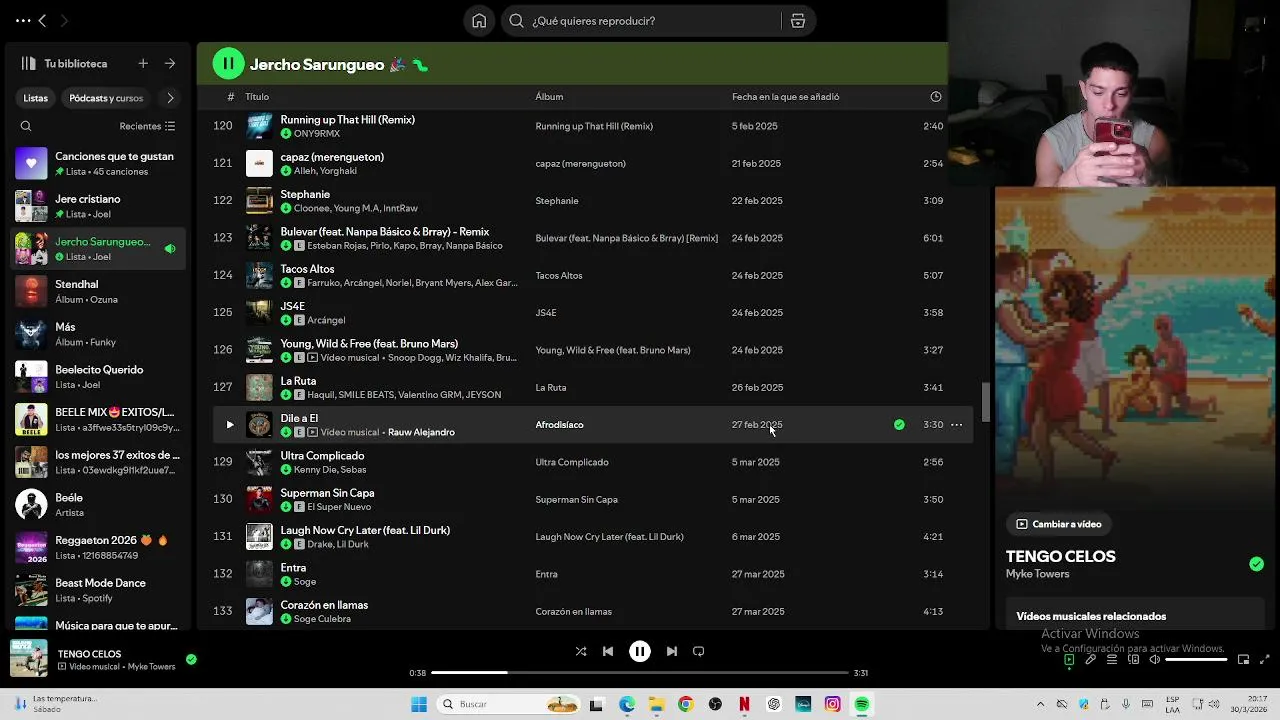Open the 'La Ruta' album cover thumbnail
Image resolution: width=1280 pixels, height=720 pixels.
click(x=259, y=387)
